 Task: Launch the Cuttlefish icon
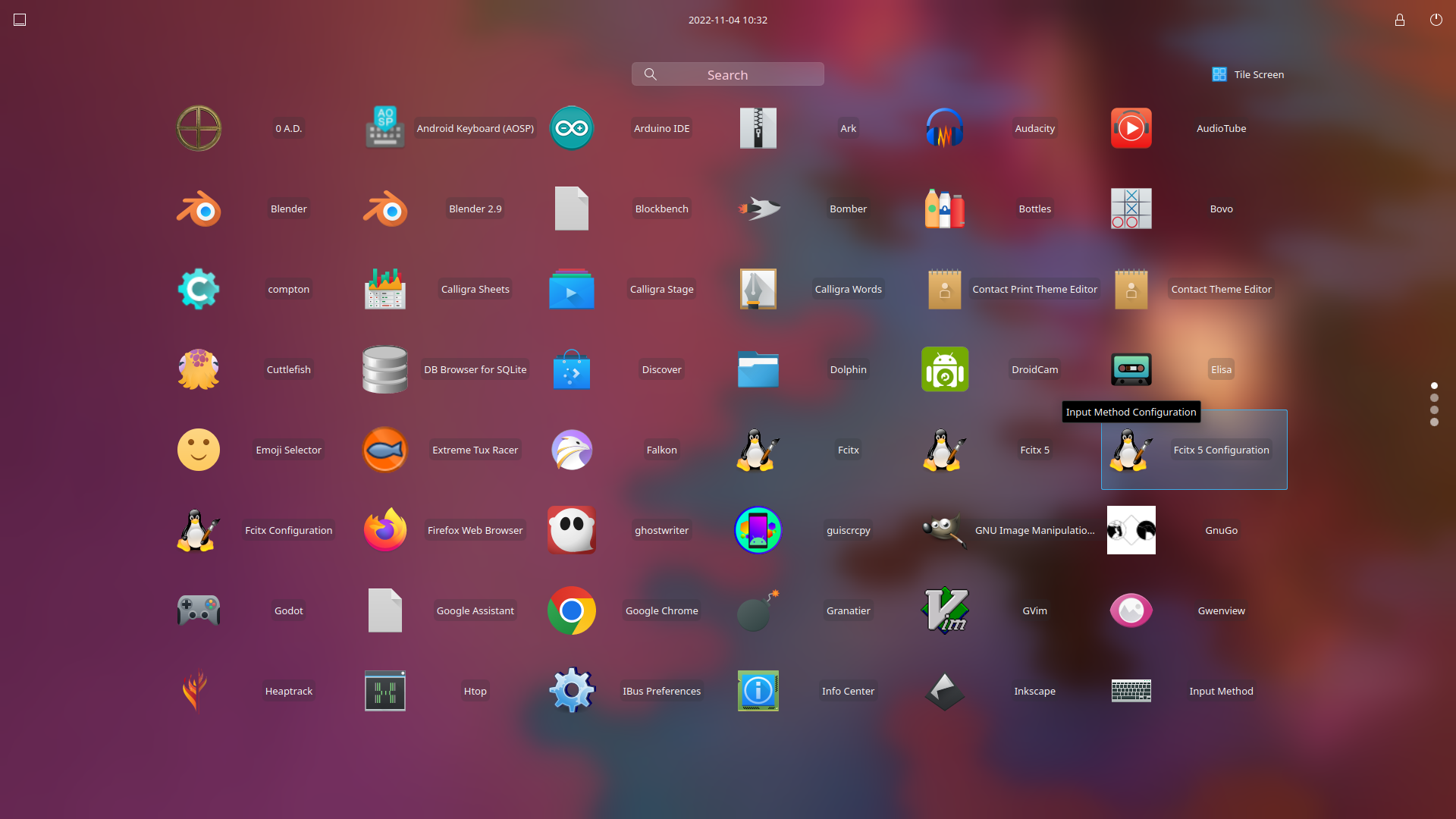(x=199, y=369)
